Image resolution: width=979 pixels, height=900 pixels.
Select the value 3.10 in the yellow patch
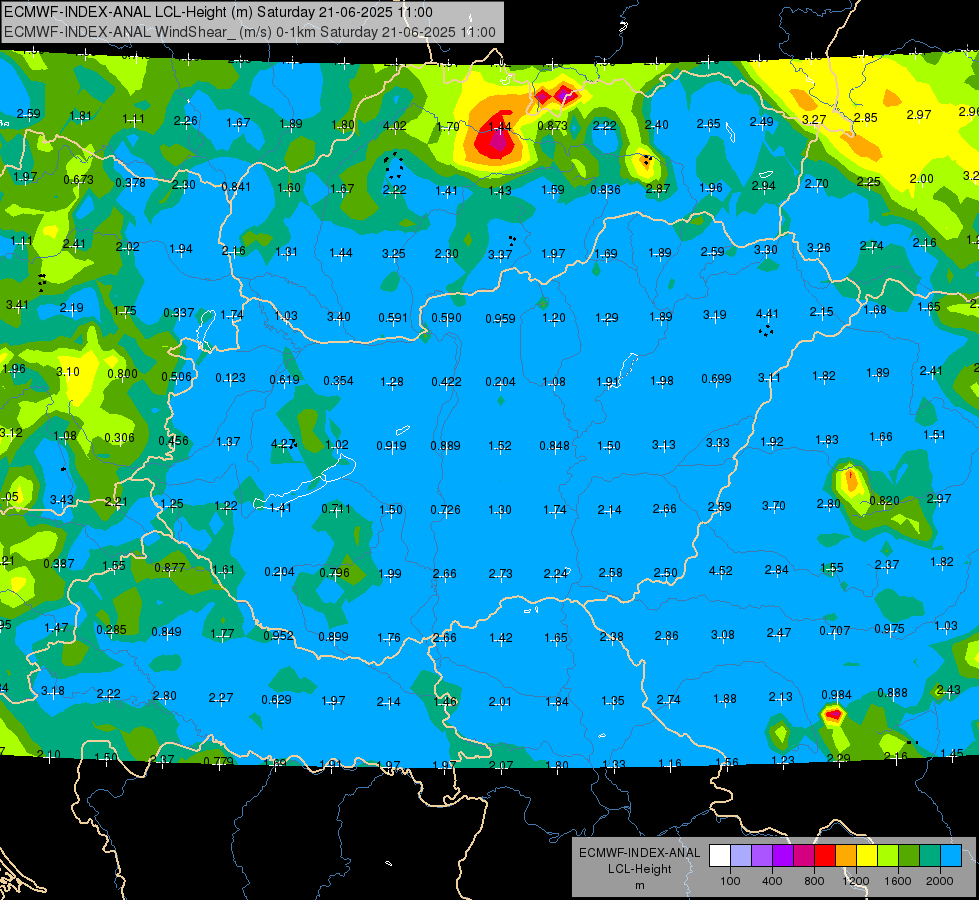[x=68, y=372]
